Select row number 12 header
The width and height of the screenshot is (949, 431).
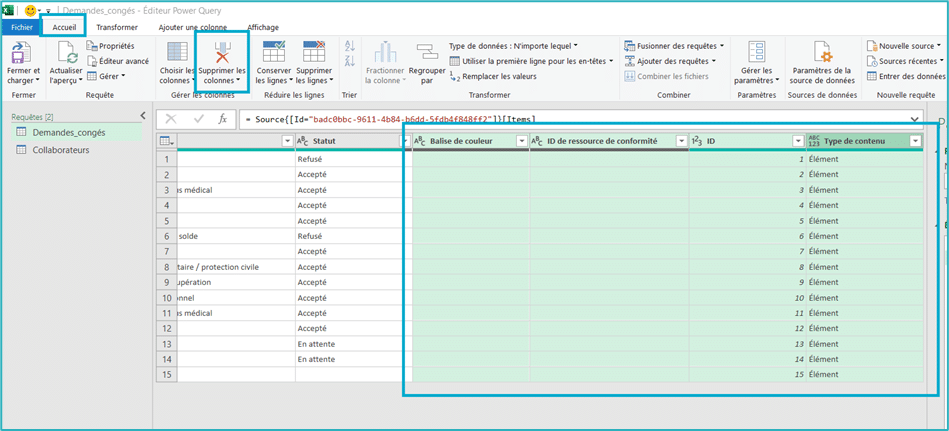(166, 328)
